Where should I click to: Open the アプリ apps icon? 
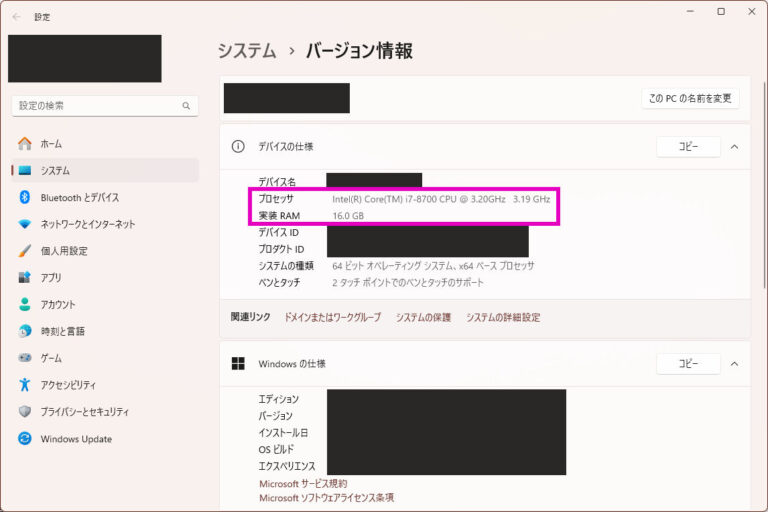[x=24, y=277]
